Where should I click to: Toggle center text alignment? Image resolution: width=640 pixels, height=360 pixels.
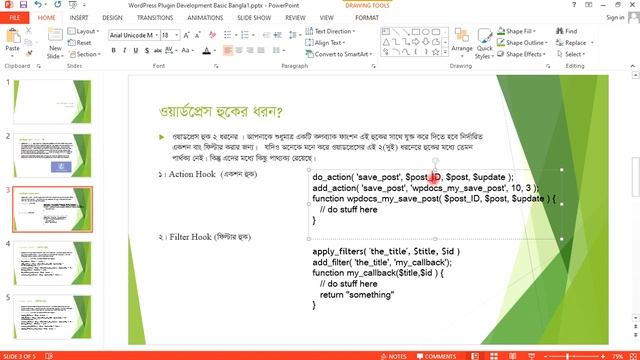tap(239, 50)
